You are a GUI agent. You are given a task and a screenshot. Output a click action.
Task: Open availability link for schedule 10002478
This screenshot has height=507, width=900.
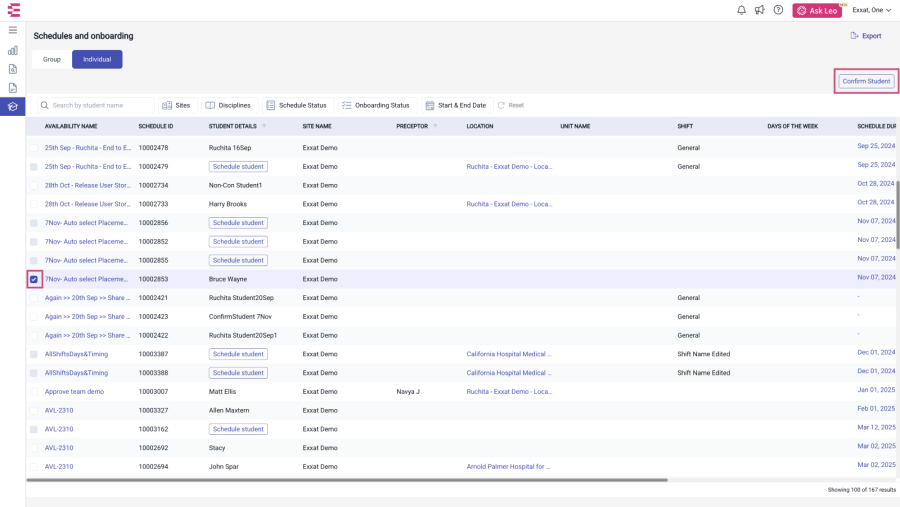(88, 148)
